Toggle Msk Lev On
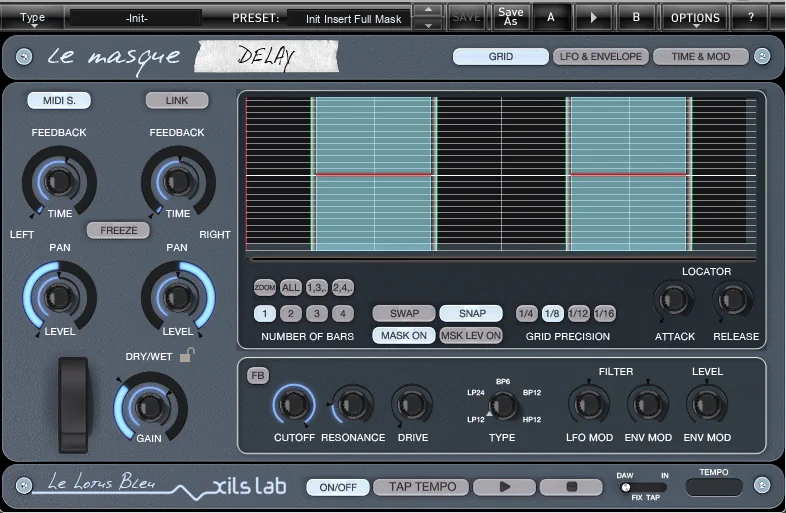The height and width of the screenshot is (513, 786). [471, 335]
